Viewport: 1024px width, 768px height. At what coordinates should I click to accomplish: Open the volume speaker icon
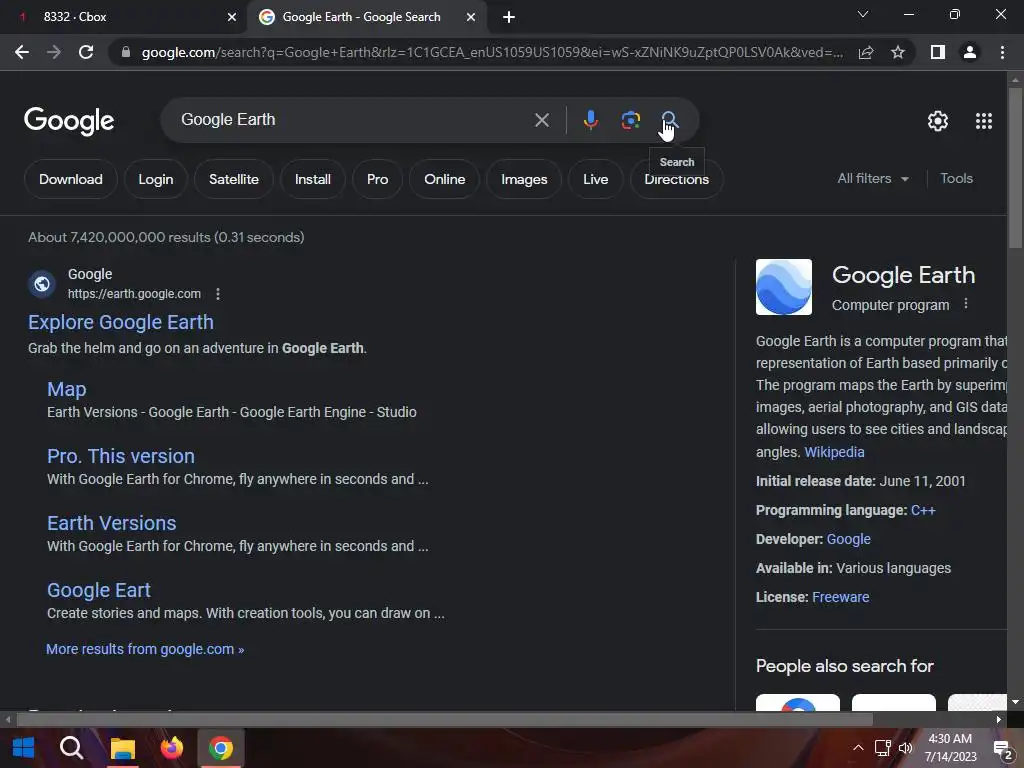905,748
